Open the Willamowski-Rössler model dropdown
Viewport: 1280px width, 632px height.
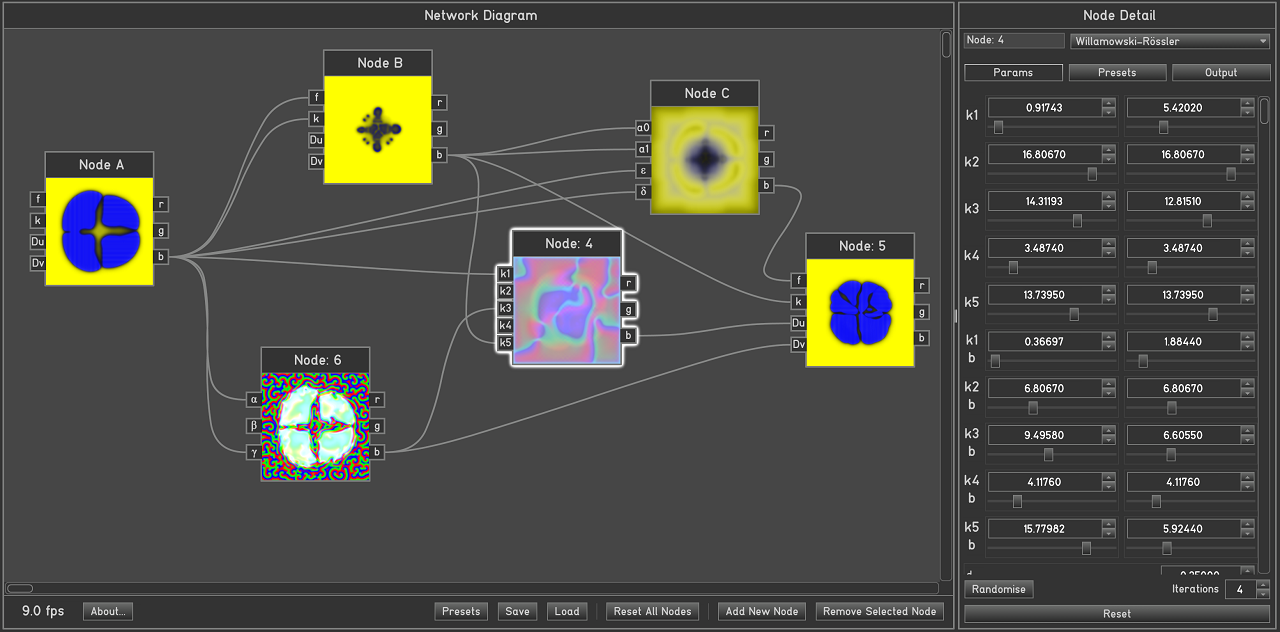[1169, 41]
